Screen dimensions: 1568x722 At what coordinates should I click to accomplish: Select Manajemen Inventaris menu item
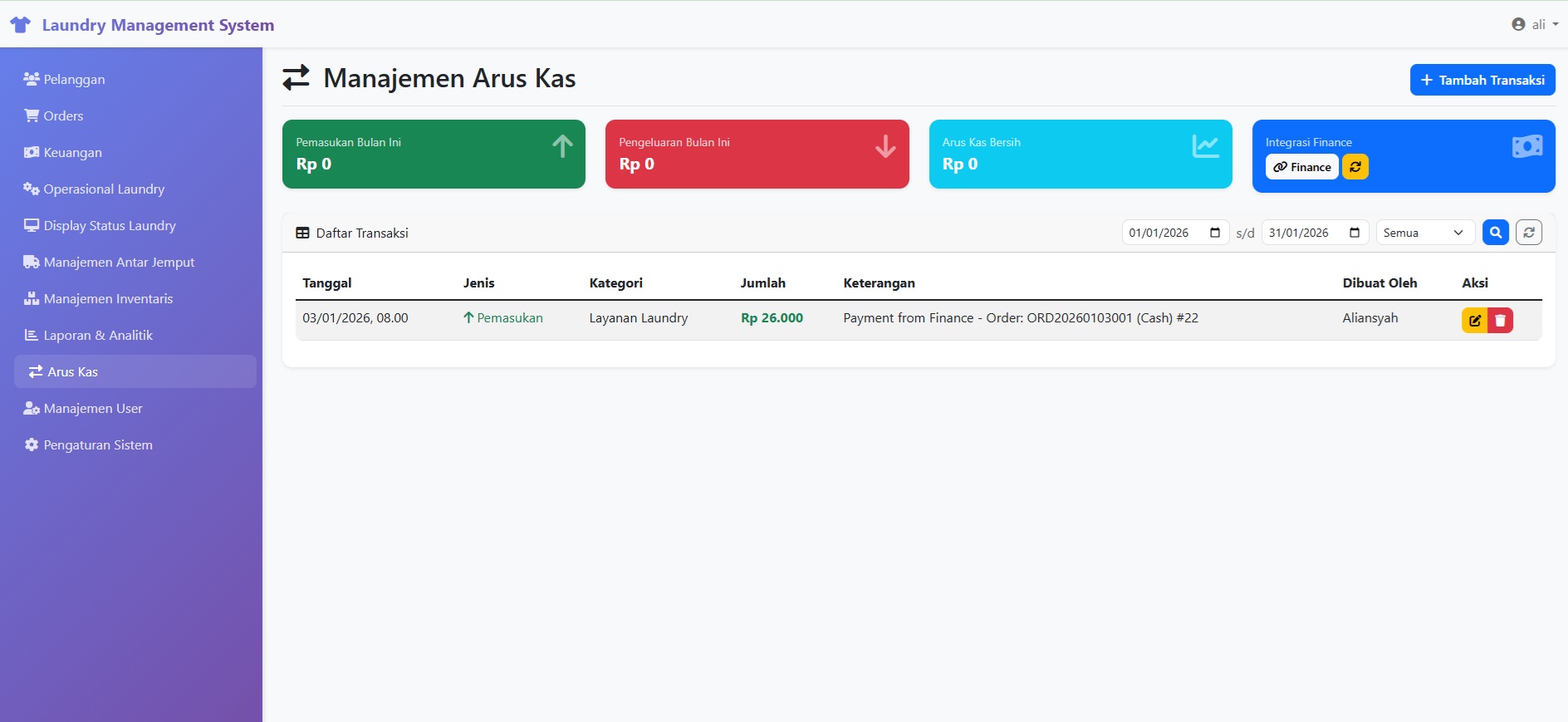(x=108, y=299)
